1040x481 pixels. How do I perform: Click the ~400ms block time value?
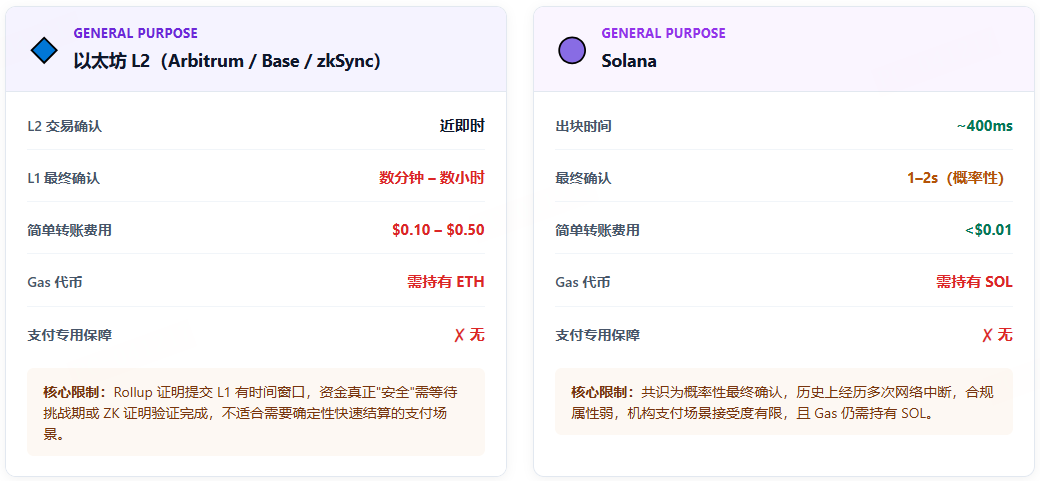point(984,126)
